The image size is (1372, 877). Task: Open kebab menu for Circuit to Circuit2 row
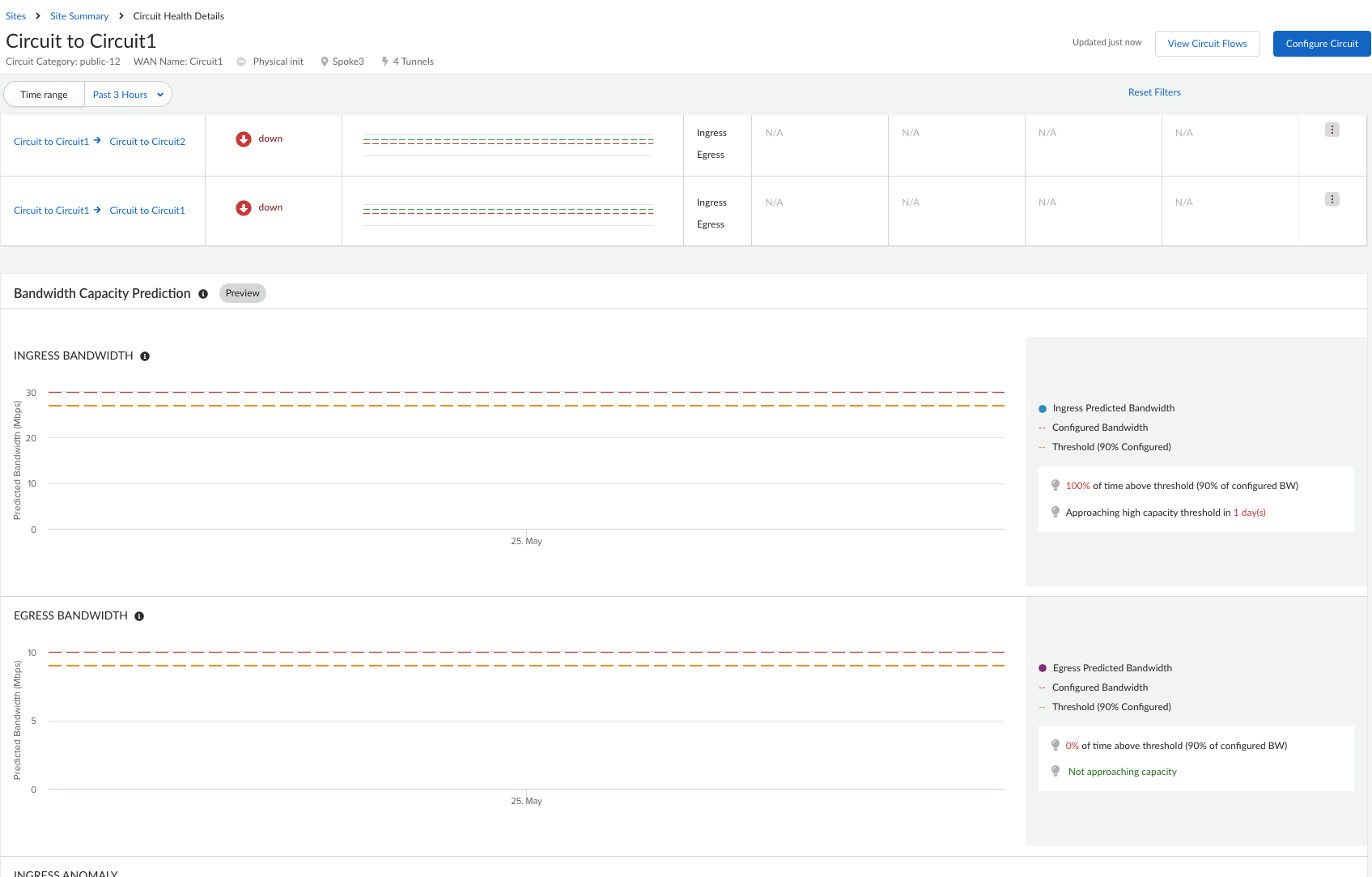click(x=1332, y=130)
